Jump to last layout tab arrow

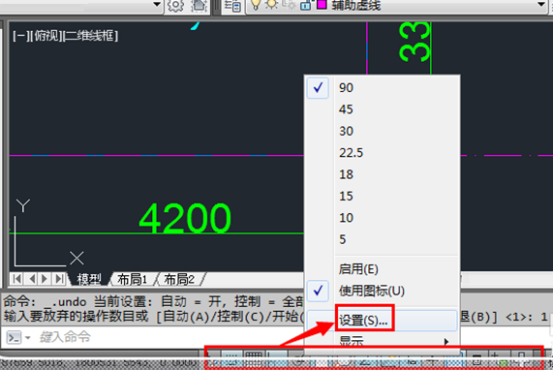pos(59,279)
